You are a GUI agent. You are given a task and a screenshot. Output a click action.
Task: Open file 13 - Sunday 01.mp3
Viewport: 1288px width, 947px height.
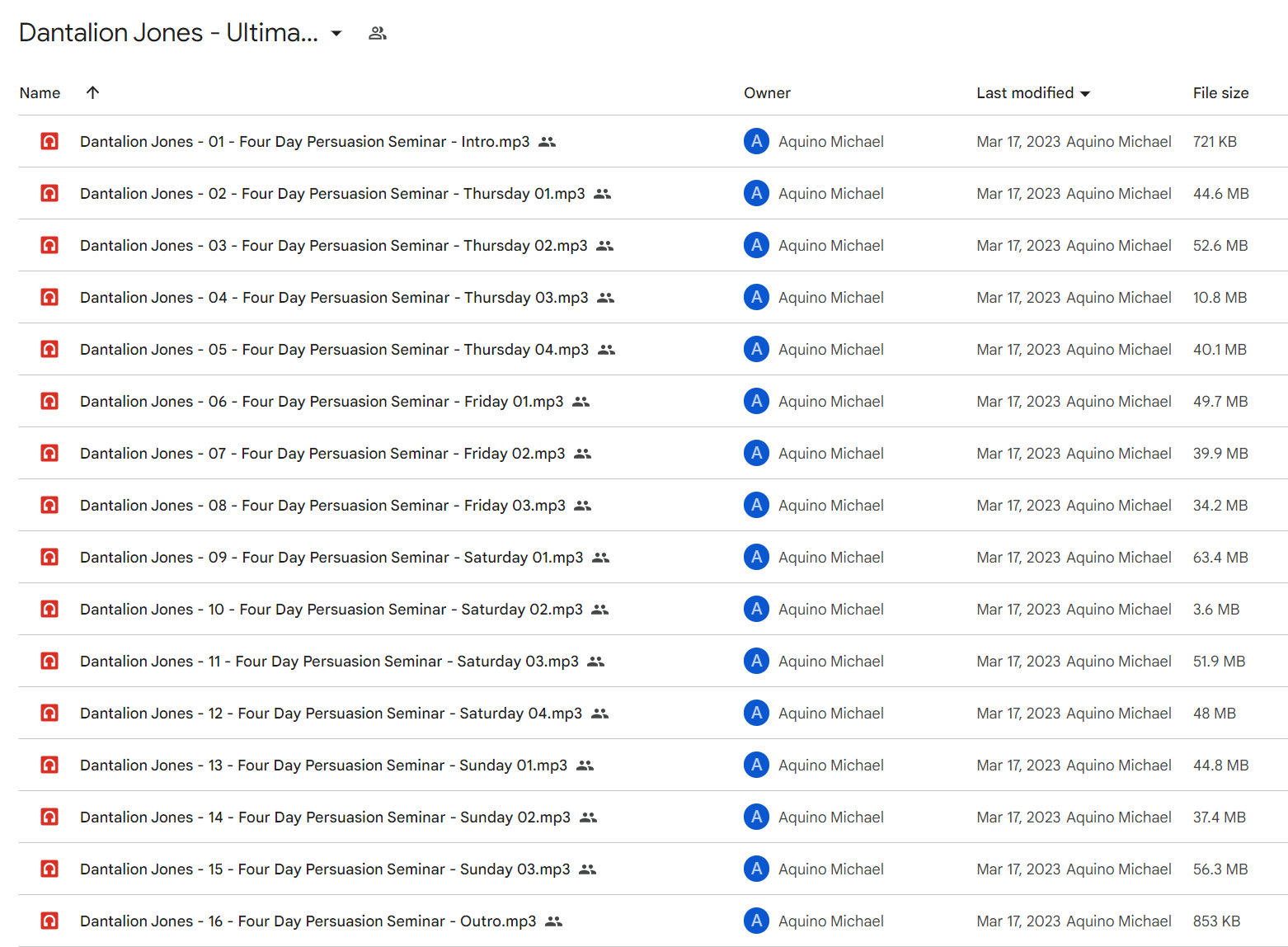click(x=323, y=766)
